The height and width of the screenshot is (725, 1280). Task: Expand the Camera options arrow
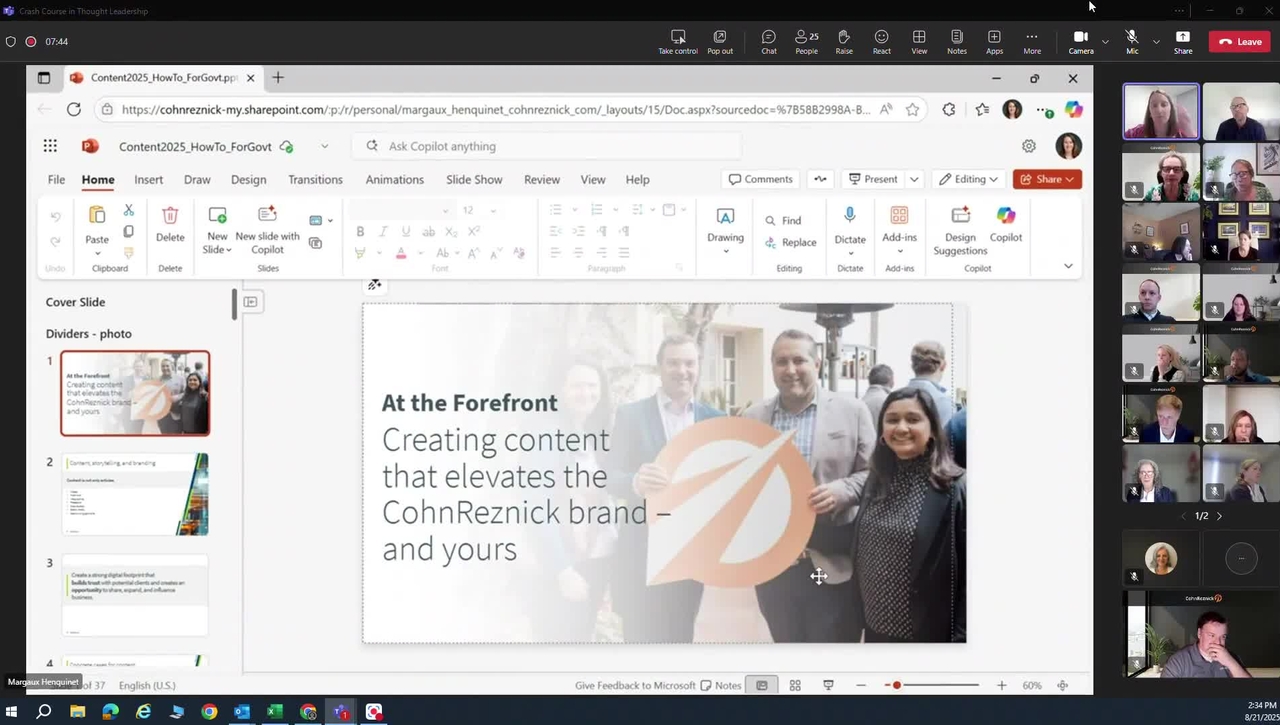(1105, 42)
